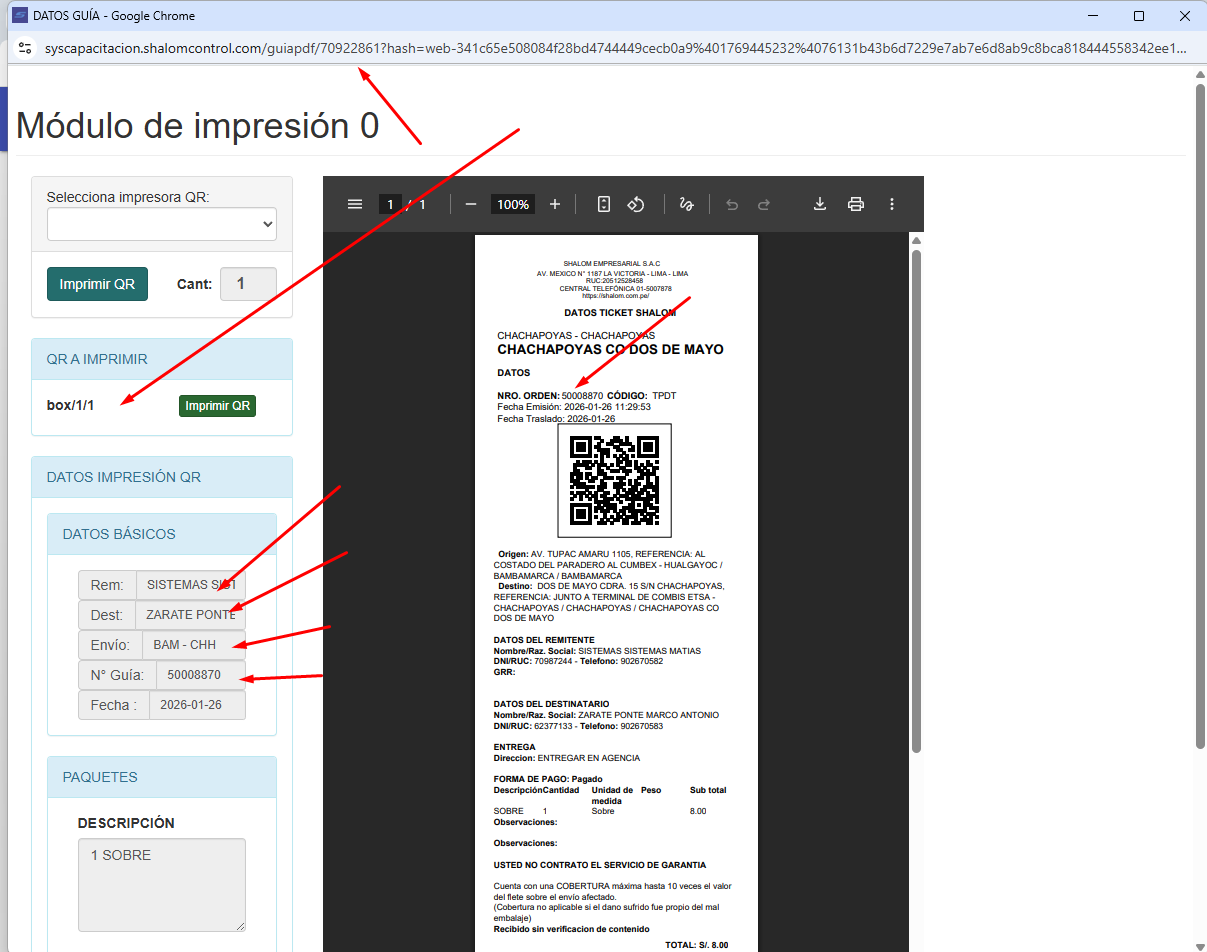Click the undo arrow in PDF toolbar
This screenshot has width=1207, height=952.
pyautogui.click(x=732, y=204)
